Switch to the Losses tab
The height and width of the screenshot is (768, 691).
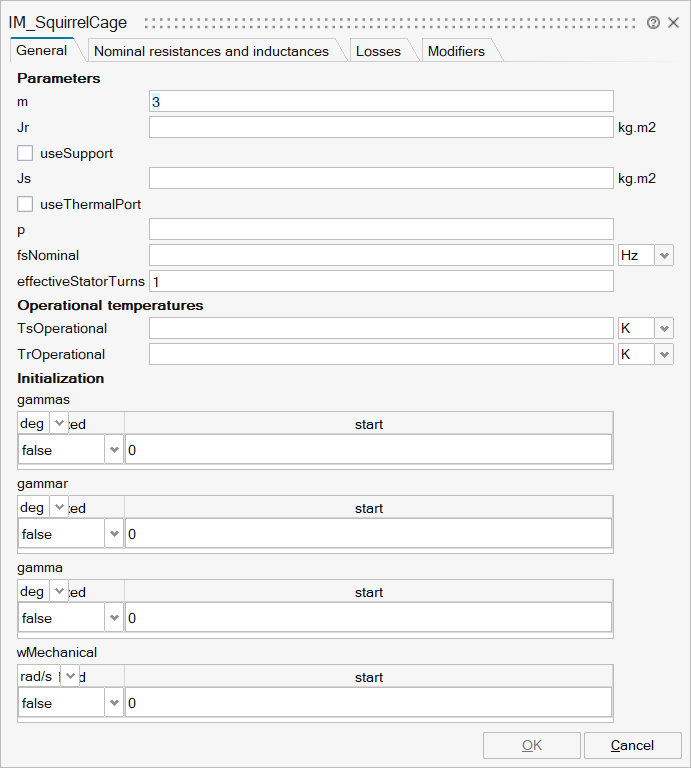coord(378,51)
